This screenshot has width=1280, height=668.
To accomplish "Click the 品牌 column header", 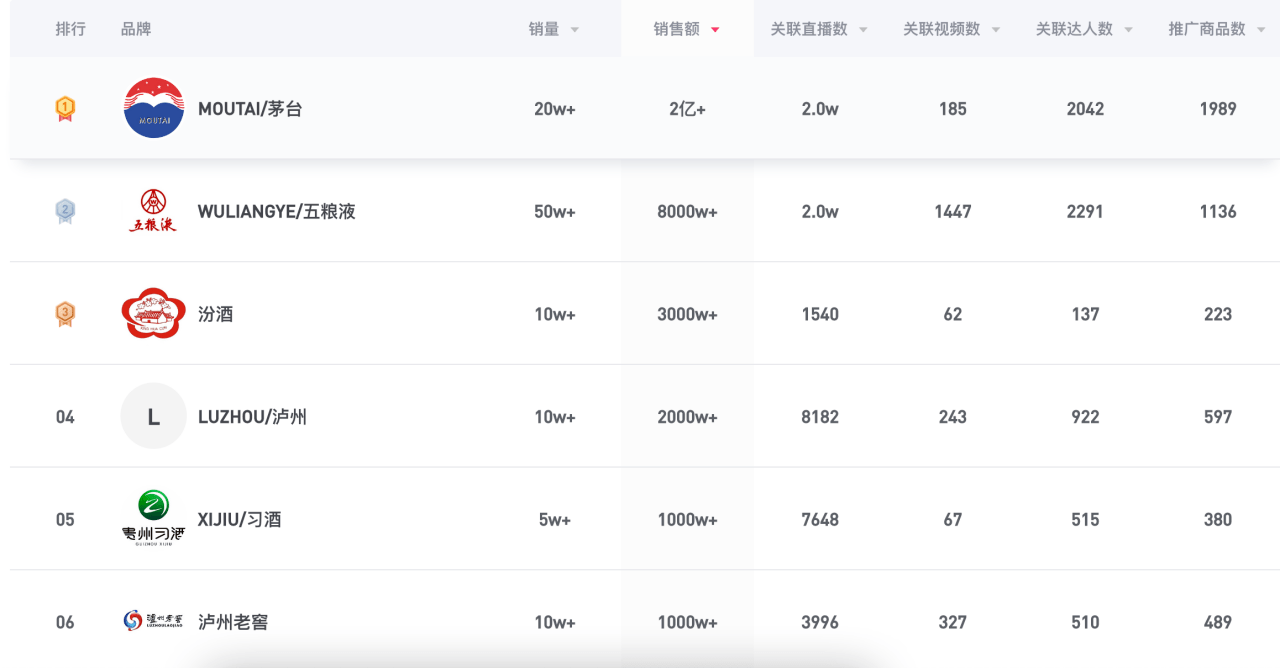I will coord(136,29).
